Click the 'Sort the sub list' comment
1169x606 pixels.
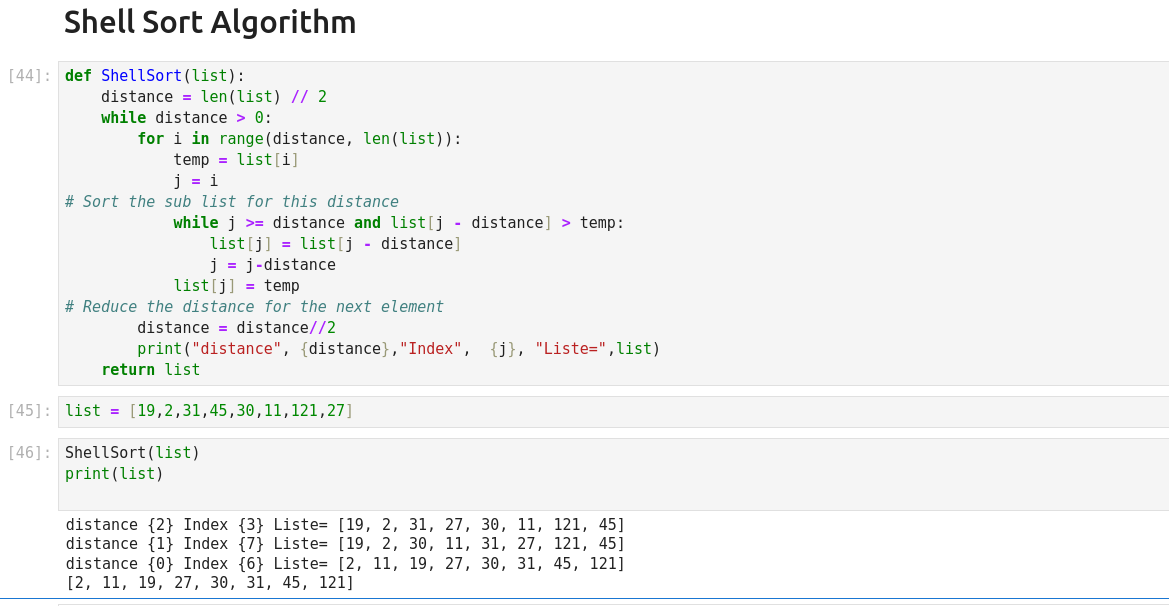point(232,202)
